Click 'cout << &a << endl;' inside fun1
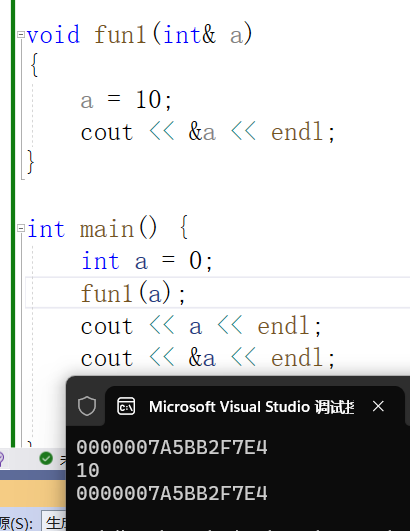Image resolution: width=410 pixels, height=531 pixels. click(208, 132)
